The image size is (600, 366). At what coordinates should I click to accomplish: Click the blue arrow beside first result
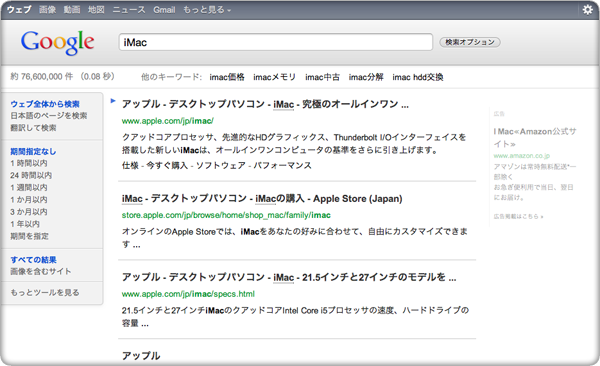point(113,101)
